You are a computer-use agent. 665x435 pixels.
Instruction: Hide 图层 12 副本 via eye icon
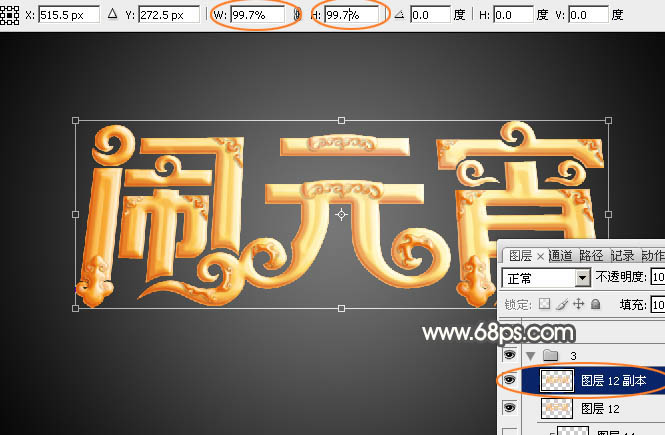[x=509, y=379]
